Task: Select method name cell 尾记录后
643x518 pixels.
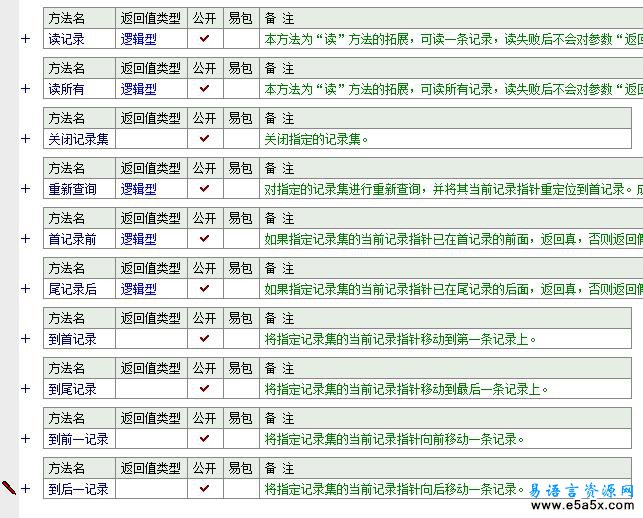Action: click(79, 289)
